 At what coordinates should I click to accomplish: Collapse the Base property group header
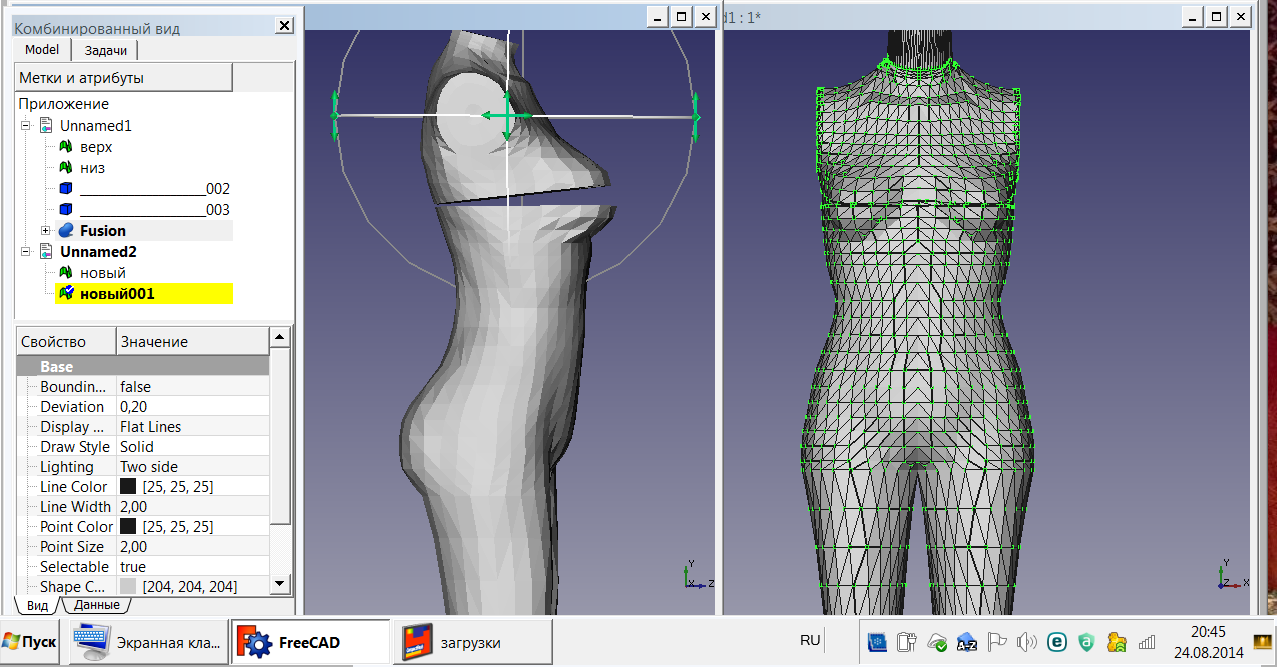point(143,366)
